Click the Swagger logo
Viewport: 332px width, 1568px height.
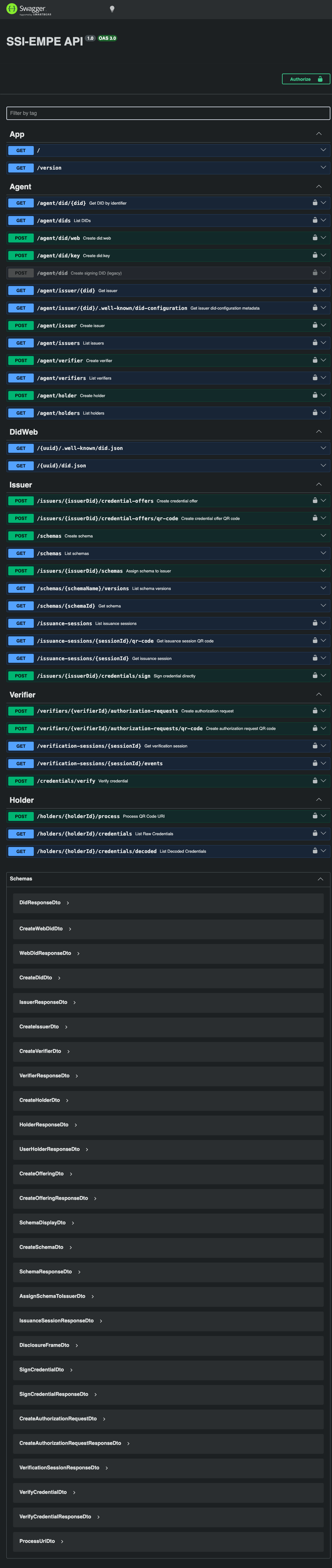point(29,9)
